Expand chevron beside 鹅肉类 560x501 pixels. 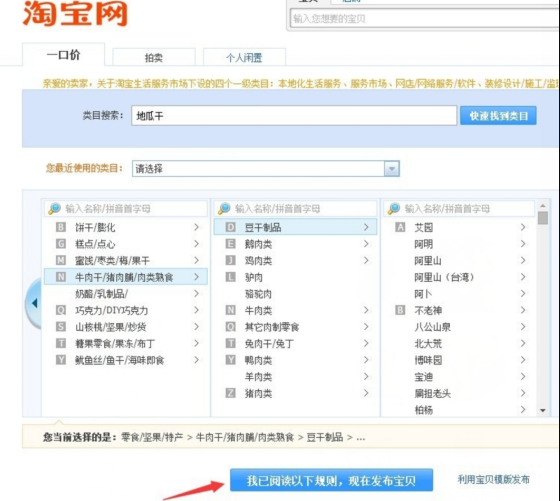coord(366,244)
